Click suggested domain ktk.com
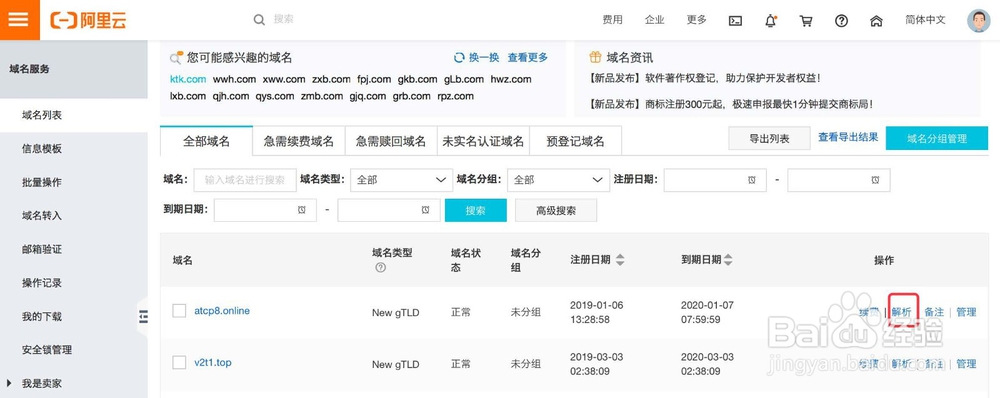Image resolution: width=1000 pixels, height=398 pixels. click(x=188, y=79)
